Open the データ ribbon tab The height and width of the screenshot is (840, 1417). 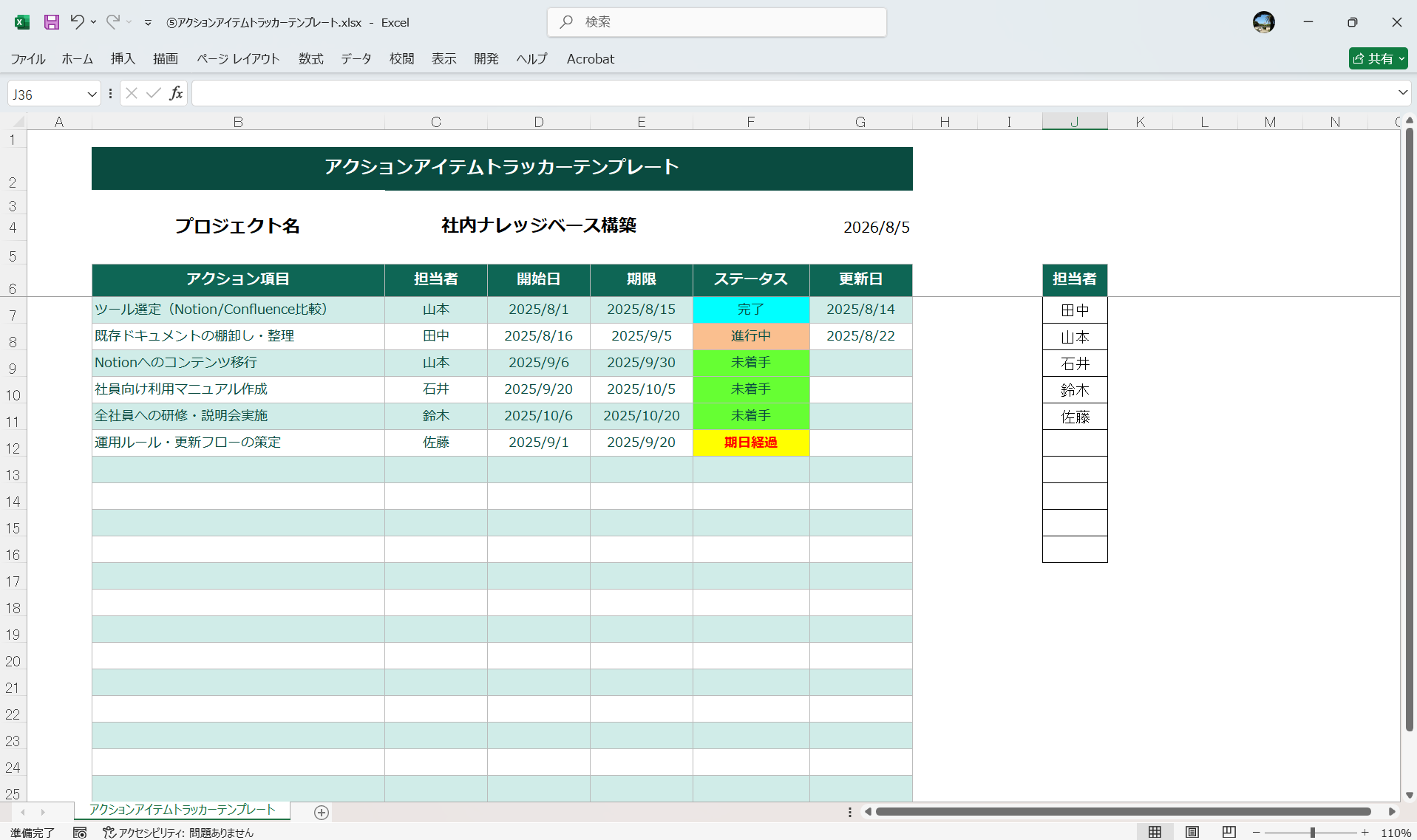click(x=356, y=59)
